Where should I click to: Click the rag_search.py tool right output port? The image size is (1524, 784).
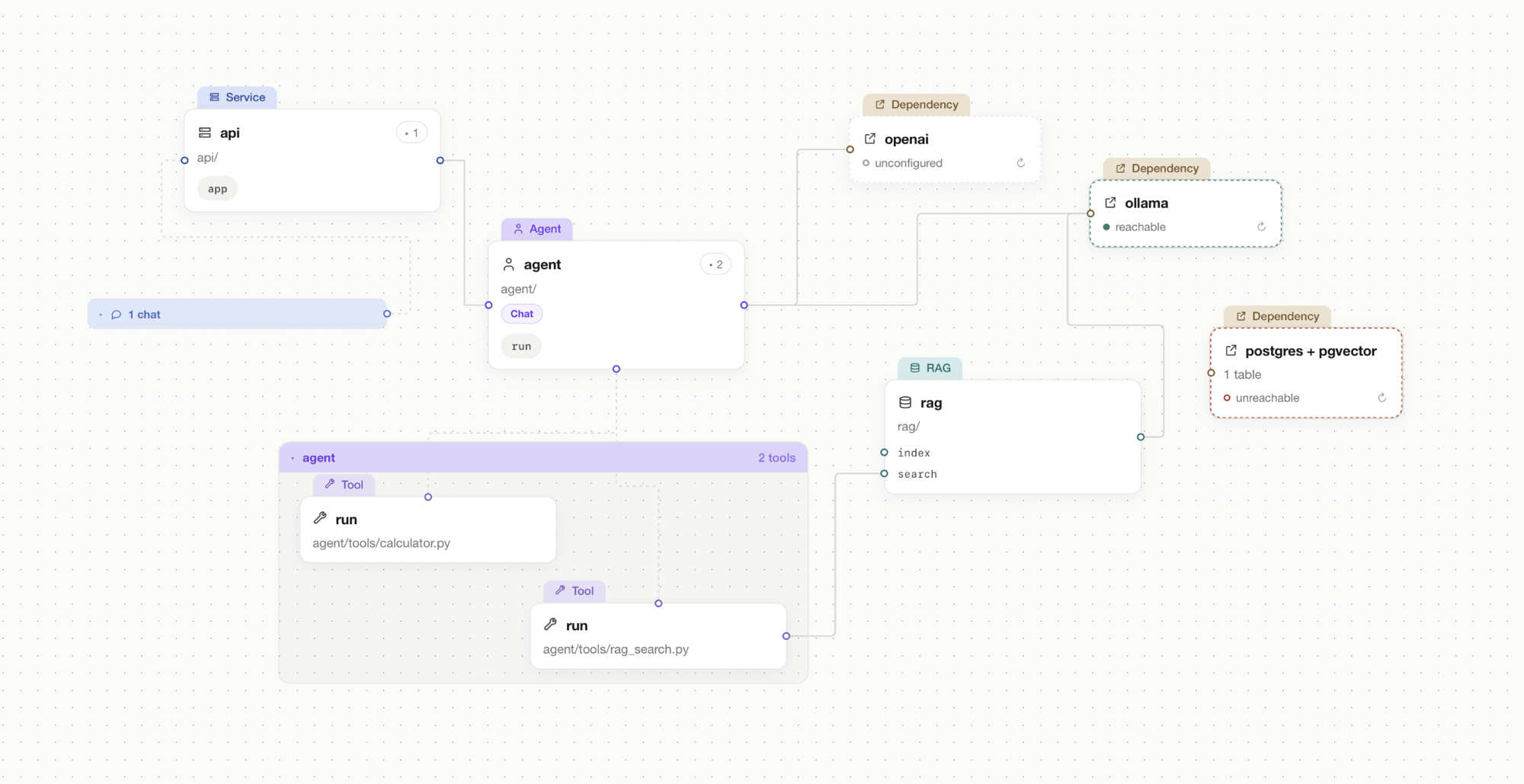[786, 636]
